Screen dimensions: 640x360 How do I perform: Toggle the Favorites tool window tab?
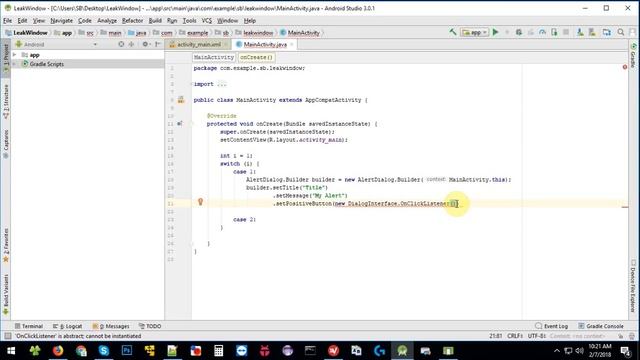[6, 245]
